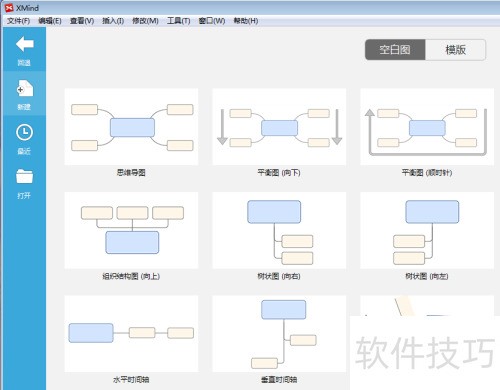The image size is (500, 390).
Task: Choose the 组织结构图 (向上) thumbnail
Action: (x=131, y=230)
